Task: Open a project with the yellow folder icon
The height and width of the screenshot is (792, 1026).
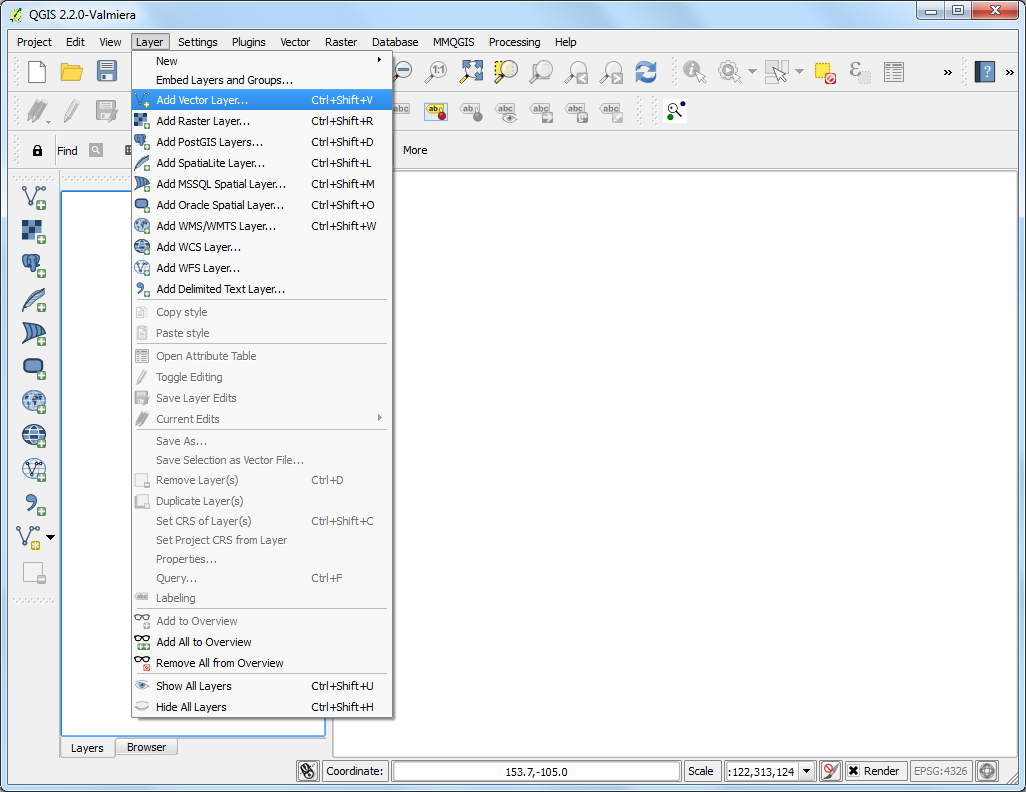Action: click(72, 71)
